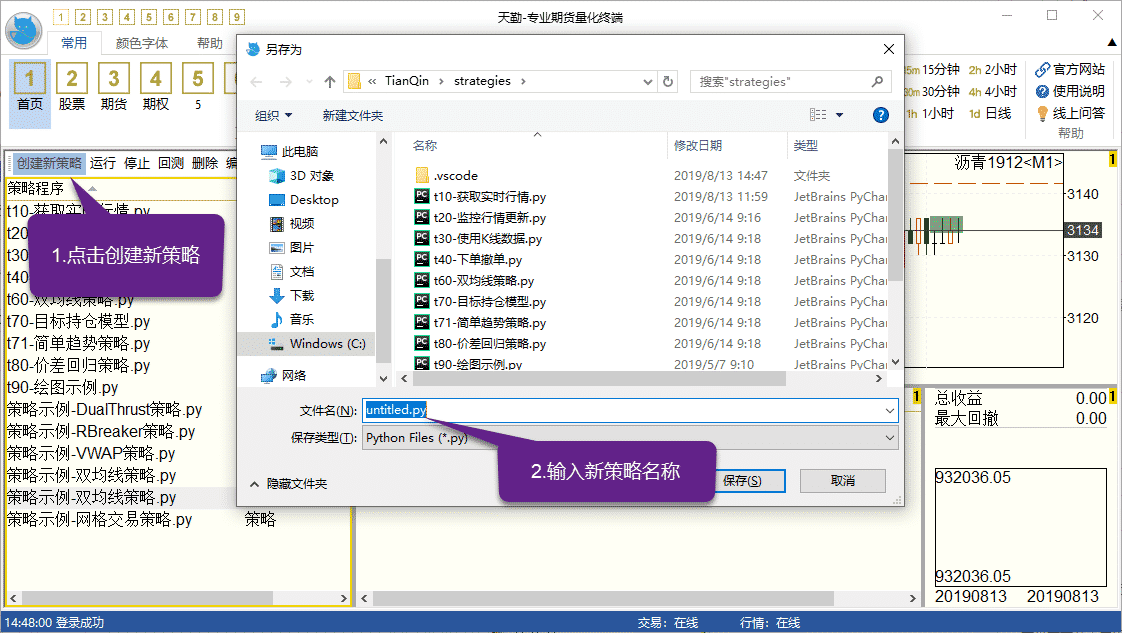The image size is (1122, 633).
Task: Open the 期货 page icon
Action: tap(114, 80)
